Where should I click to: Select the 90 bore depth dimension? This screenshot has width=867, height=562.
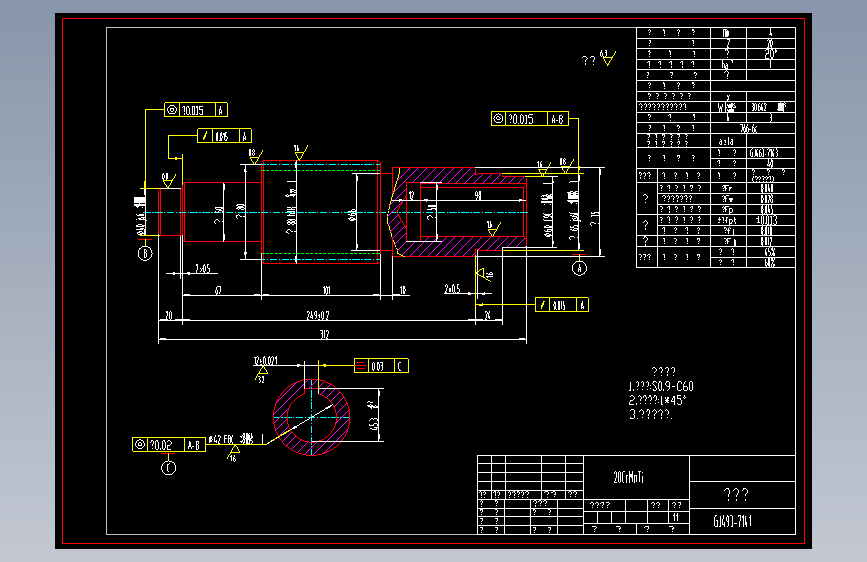click(478, 195)
